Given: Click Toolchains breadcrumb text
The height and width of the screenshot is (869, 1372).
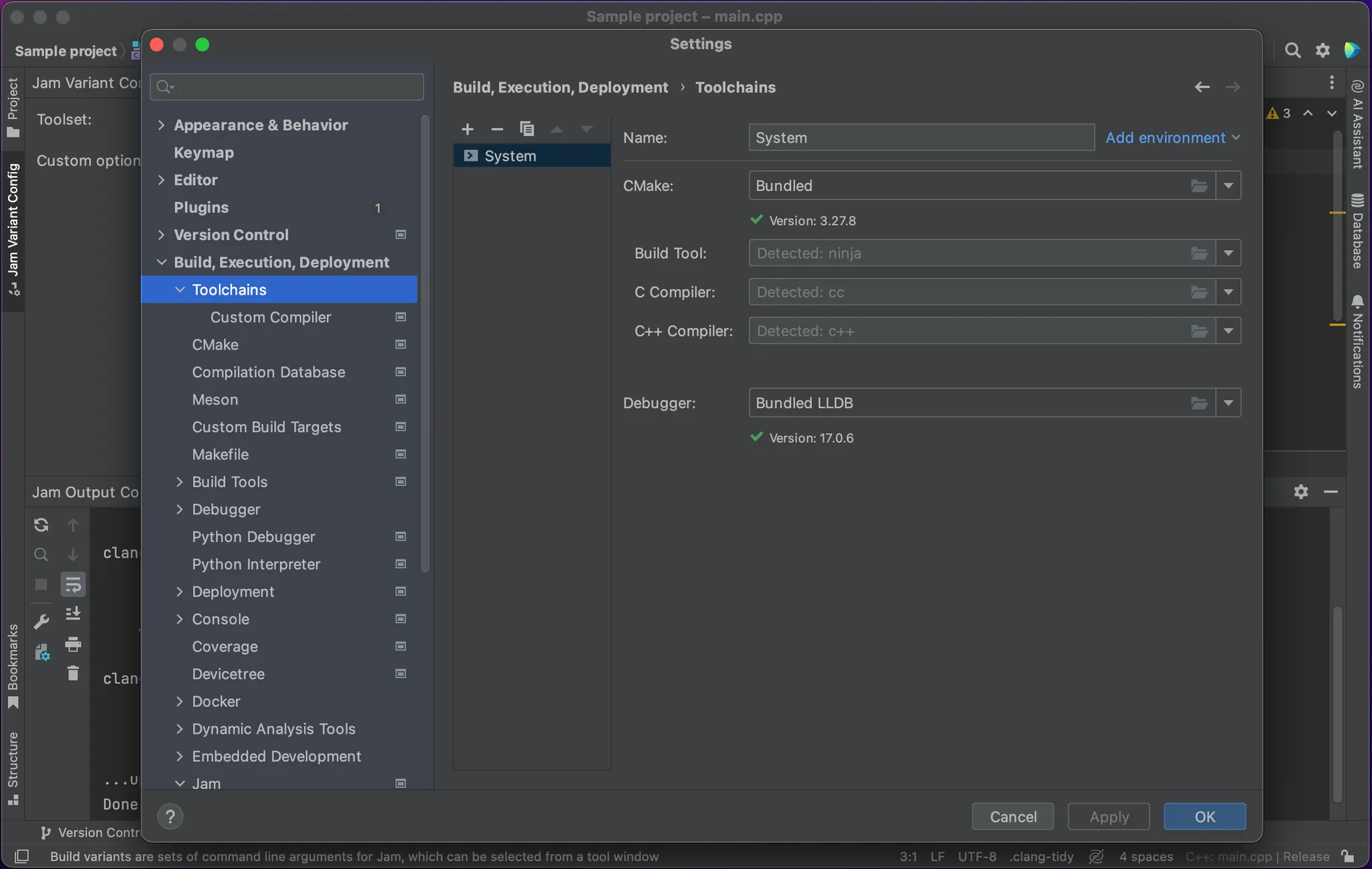Looking at the screenshot, I should tap(736, 87).
